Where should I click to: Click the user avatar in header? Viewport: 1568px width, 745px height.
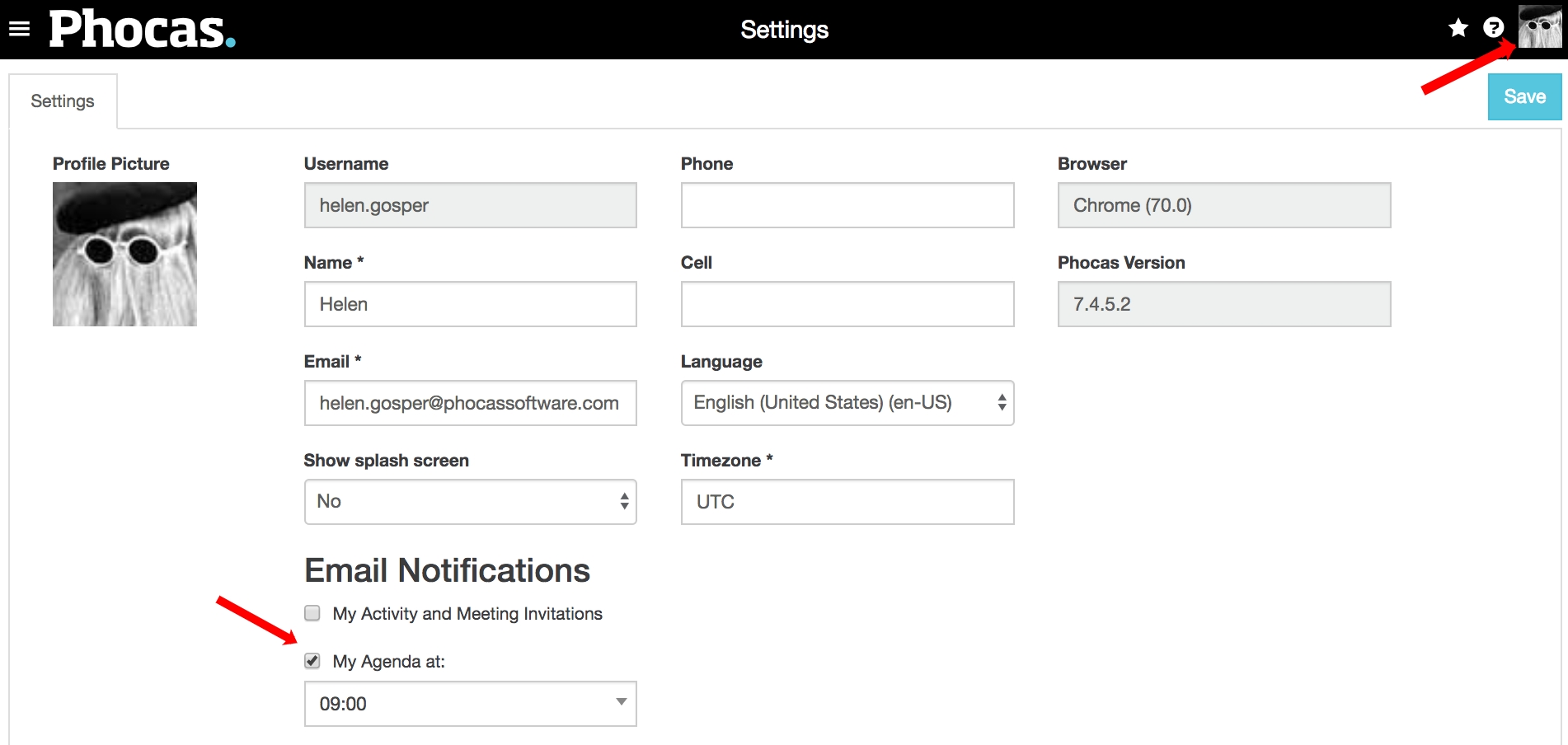point(1539,26)
